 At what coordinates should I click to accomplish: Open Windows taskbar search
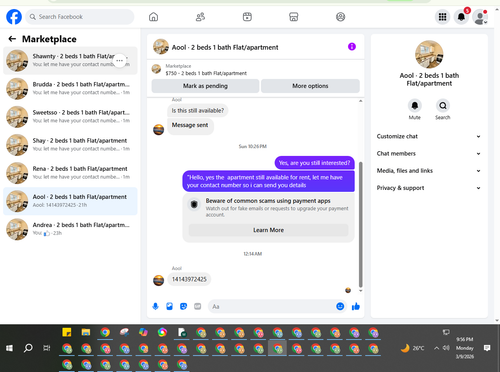28,348
